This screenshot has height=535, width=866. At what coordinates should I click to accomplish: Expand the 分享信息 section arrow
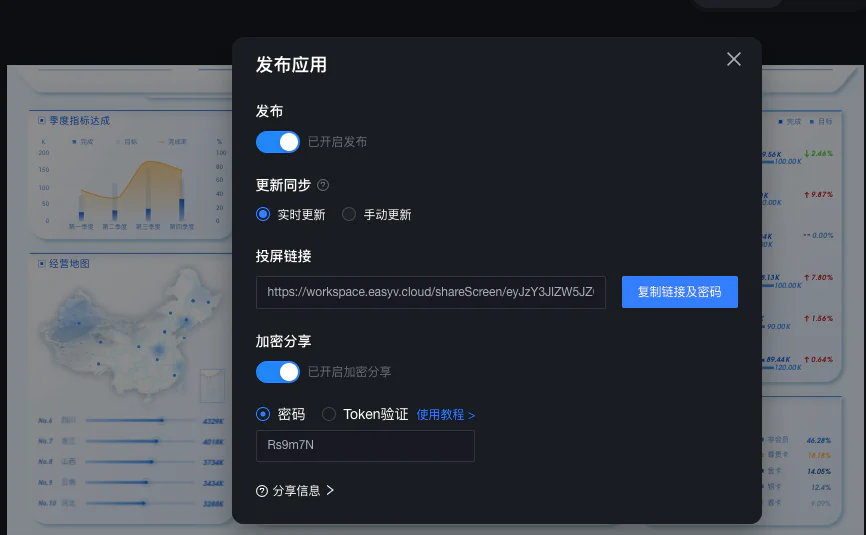pyautogui.click(x=330, y=491)
